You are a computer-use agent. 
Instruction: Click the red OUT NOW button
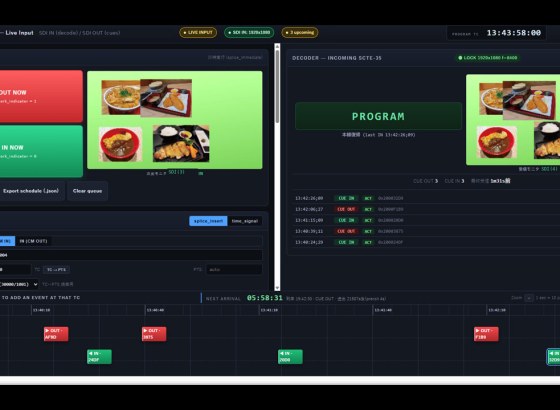(41, 96)
